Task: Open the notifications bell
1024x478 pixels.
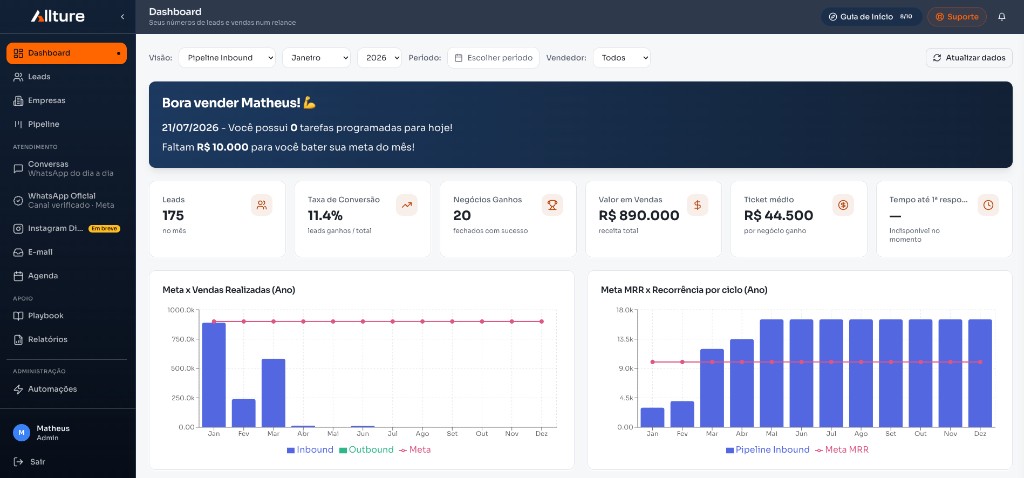Action: click(x=1002, y=17)
